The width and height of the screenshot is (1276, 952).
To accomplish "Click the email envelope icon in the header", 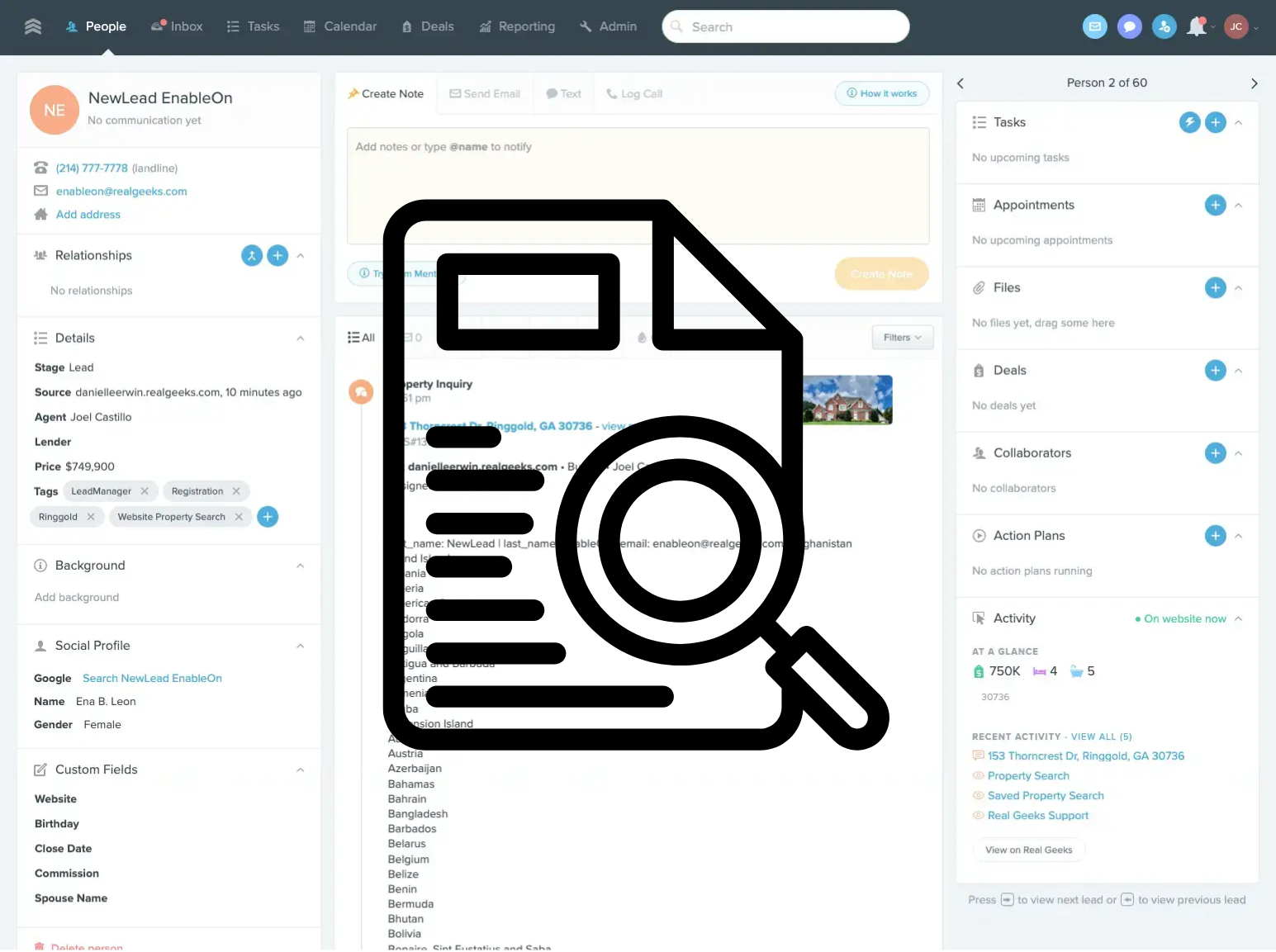I will point(1095,26).
